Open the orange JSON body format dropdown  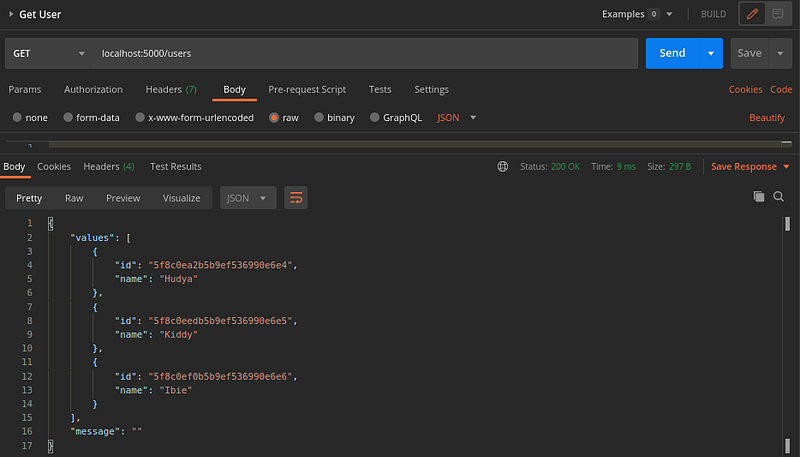(457, 117)
